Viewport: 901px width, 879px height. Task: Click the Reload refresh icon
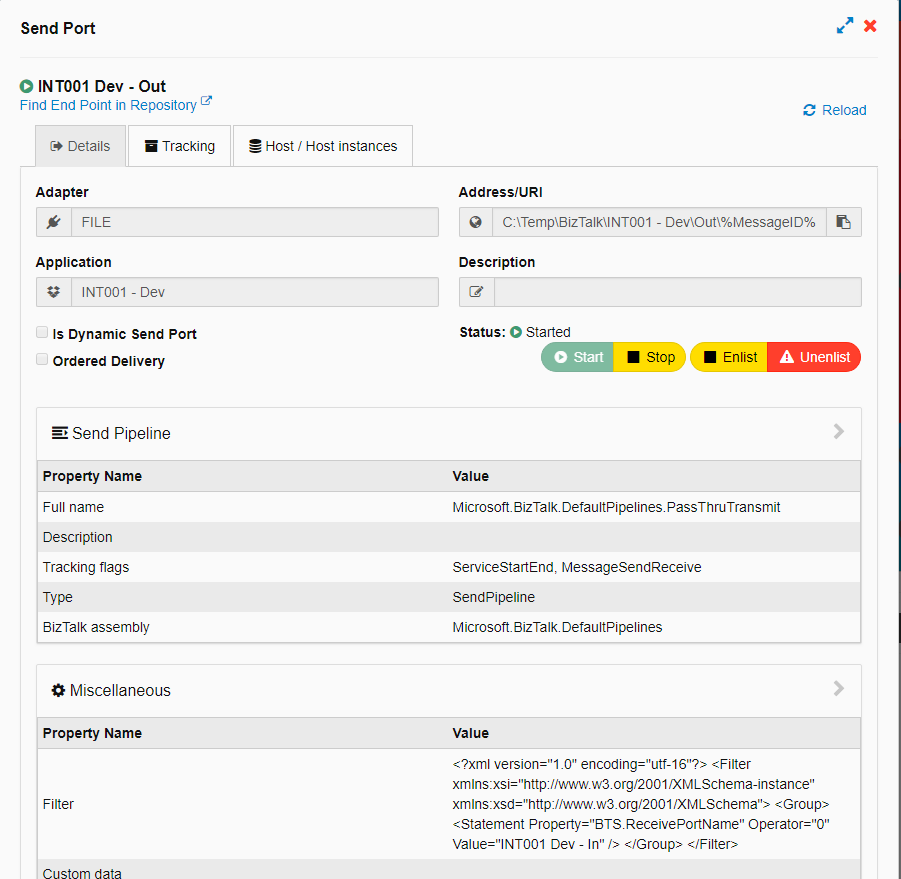click(810, 110)
